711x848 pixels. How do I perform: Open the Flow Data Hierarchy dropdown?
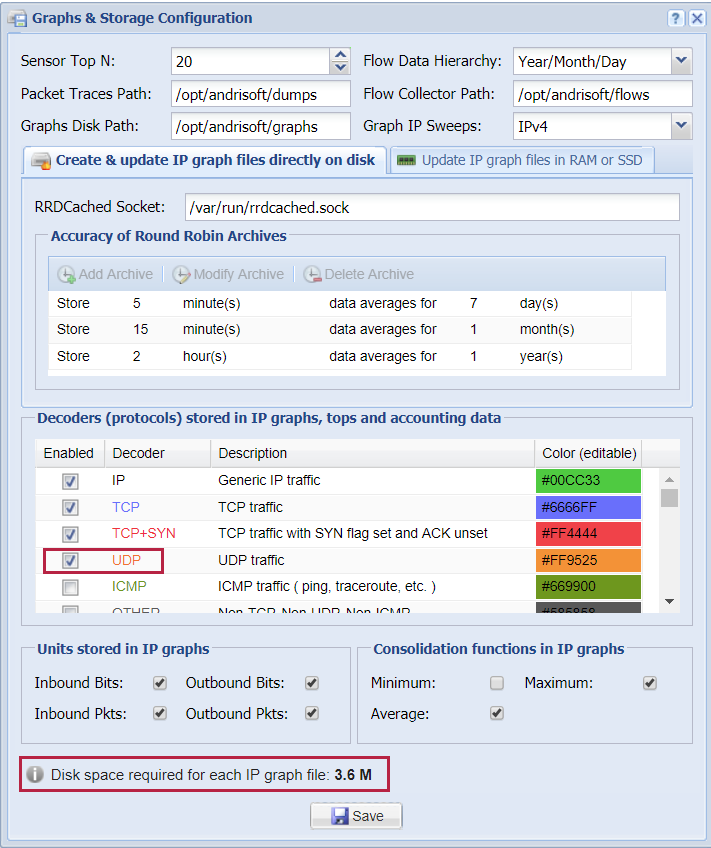(681, 61)
